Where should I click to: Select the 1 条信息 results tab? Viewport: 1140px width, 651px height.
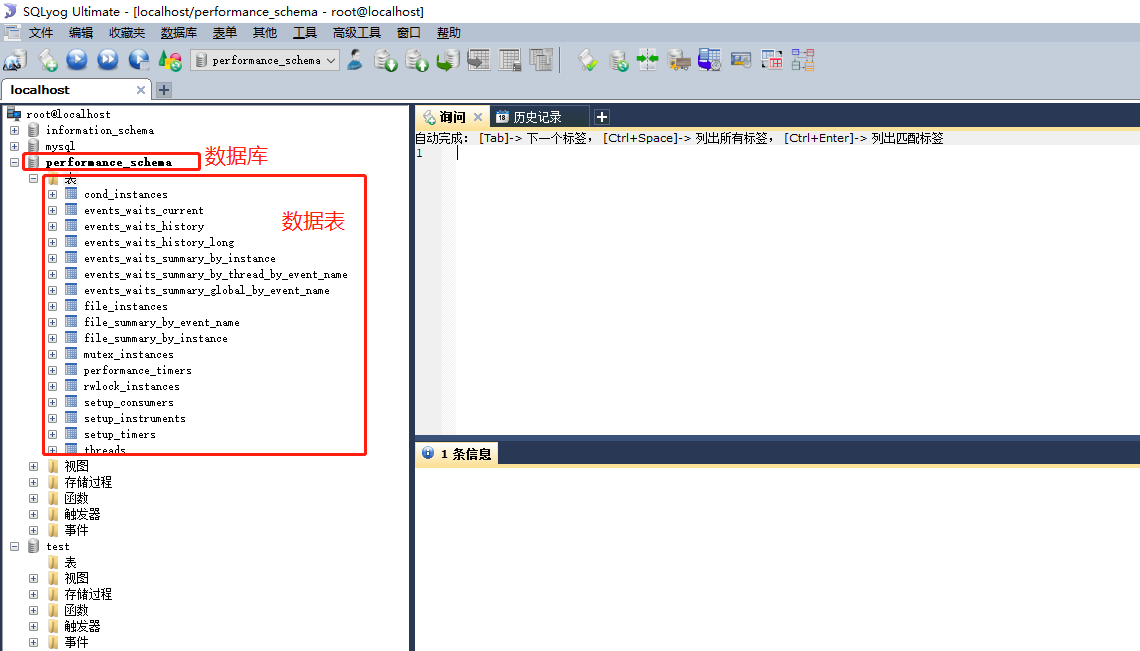click(x=457, y=454)
